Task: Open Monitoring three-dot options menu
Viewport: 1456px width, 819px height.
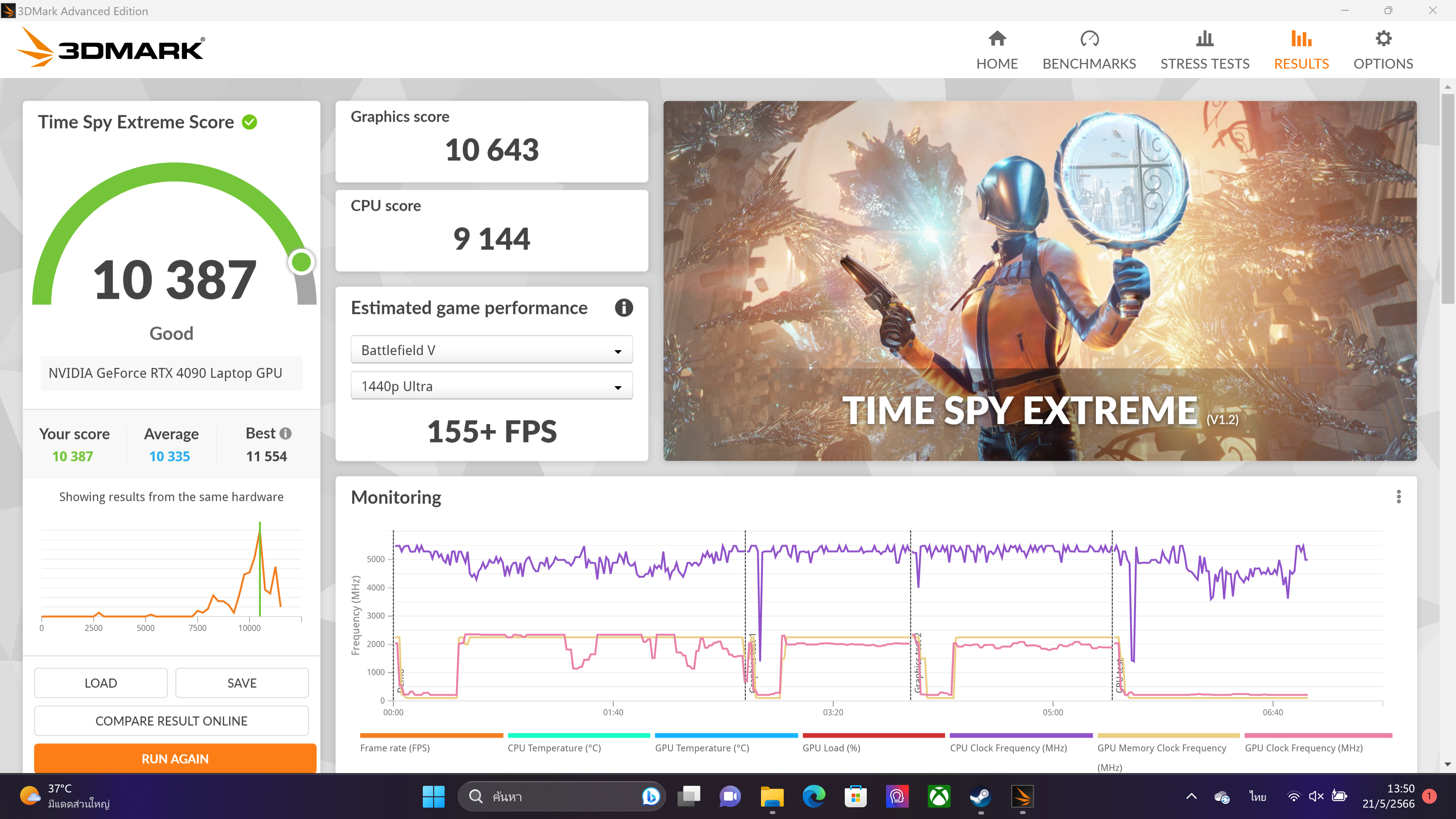Action: (x=1399, y=497)
